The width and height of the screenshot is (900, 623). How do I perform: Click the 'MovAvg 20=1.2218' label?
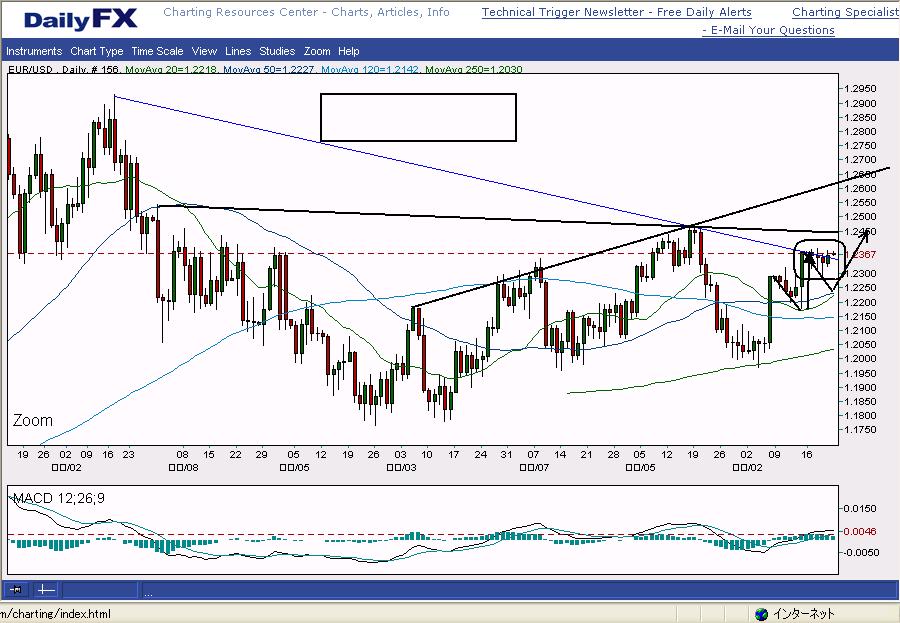pos(171,69)
